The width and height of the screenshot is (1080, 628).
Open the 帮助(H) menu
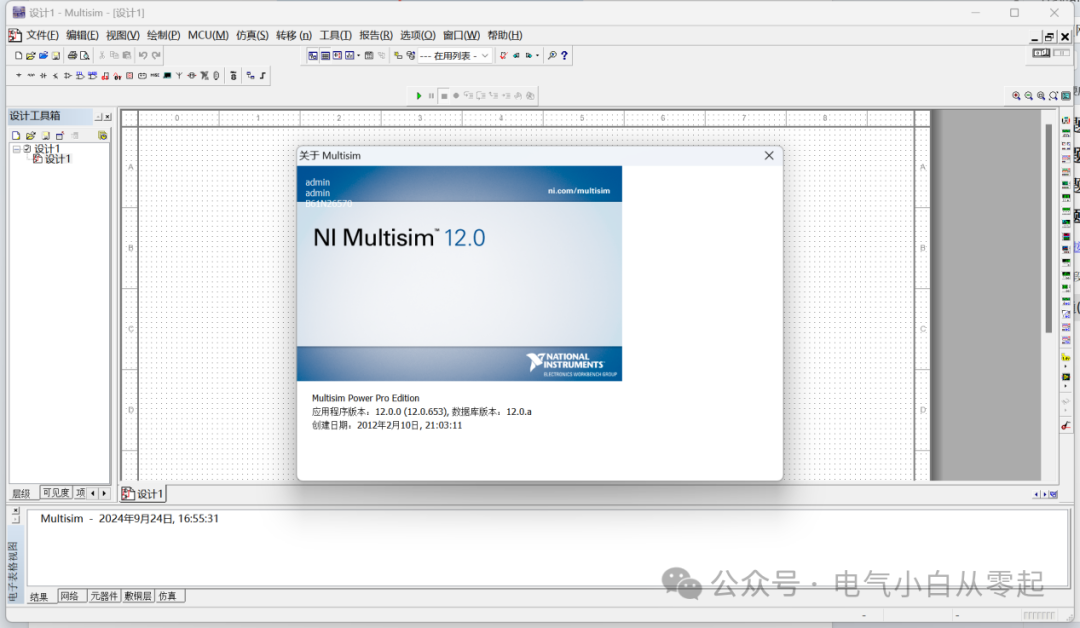click(x=505, y=35)
